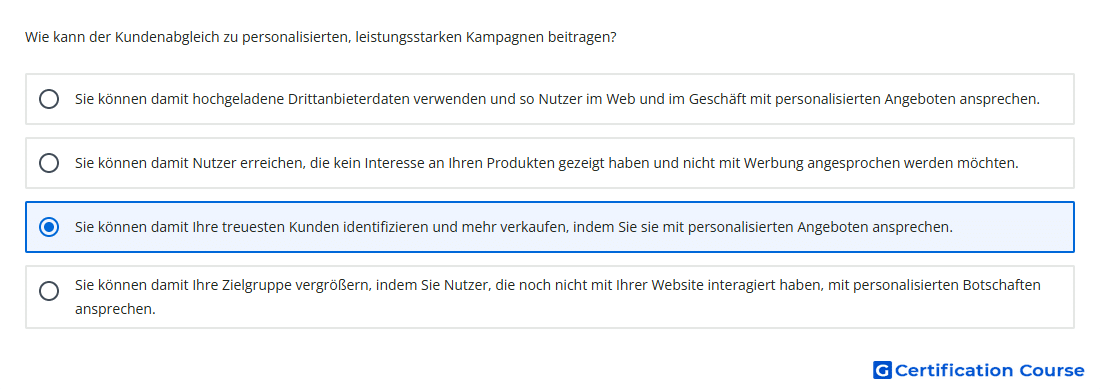Select the radio button for 'Zielgruppe vergrößern' answer
Image resolution: width=1100 pixels, height=389 pixels.
click(x=49, y=291)
